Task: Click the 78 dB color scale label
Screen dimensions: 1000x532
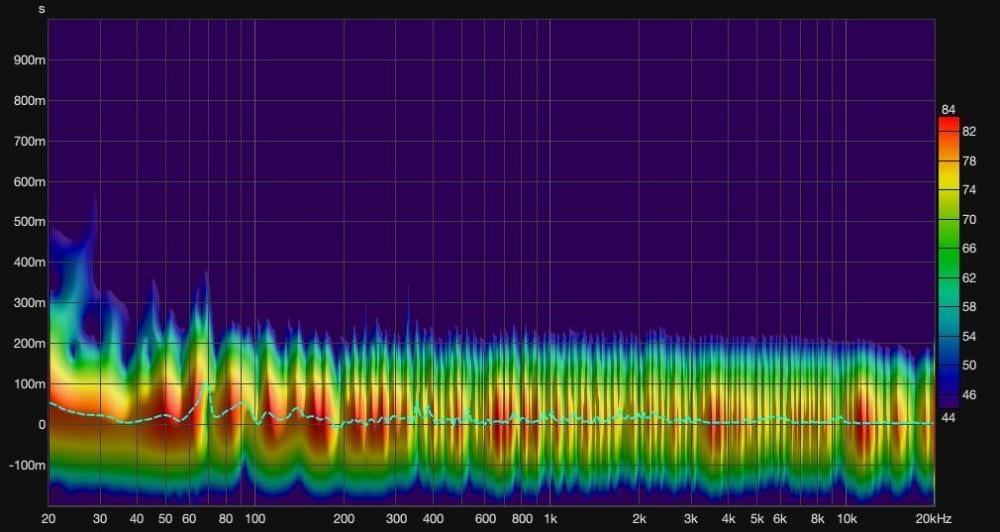Action: point(969,161)
